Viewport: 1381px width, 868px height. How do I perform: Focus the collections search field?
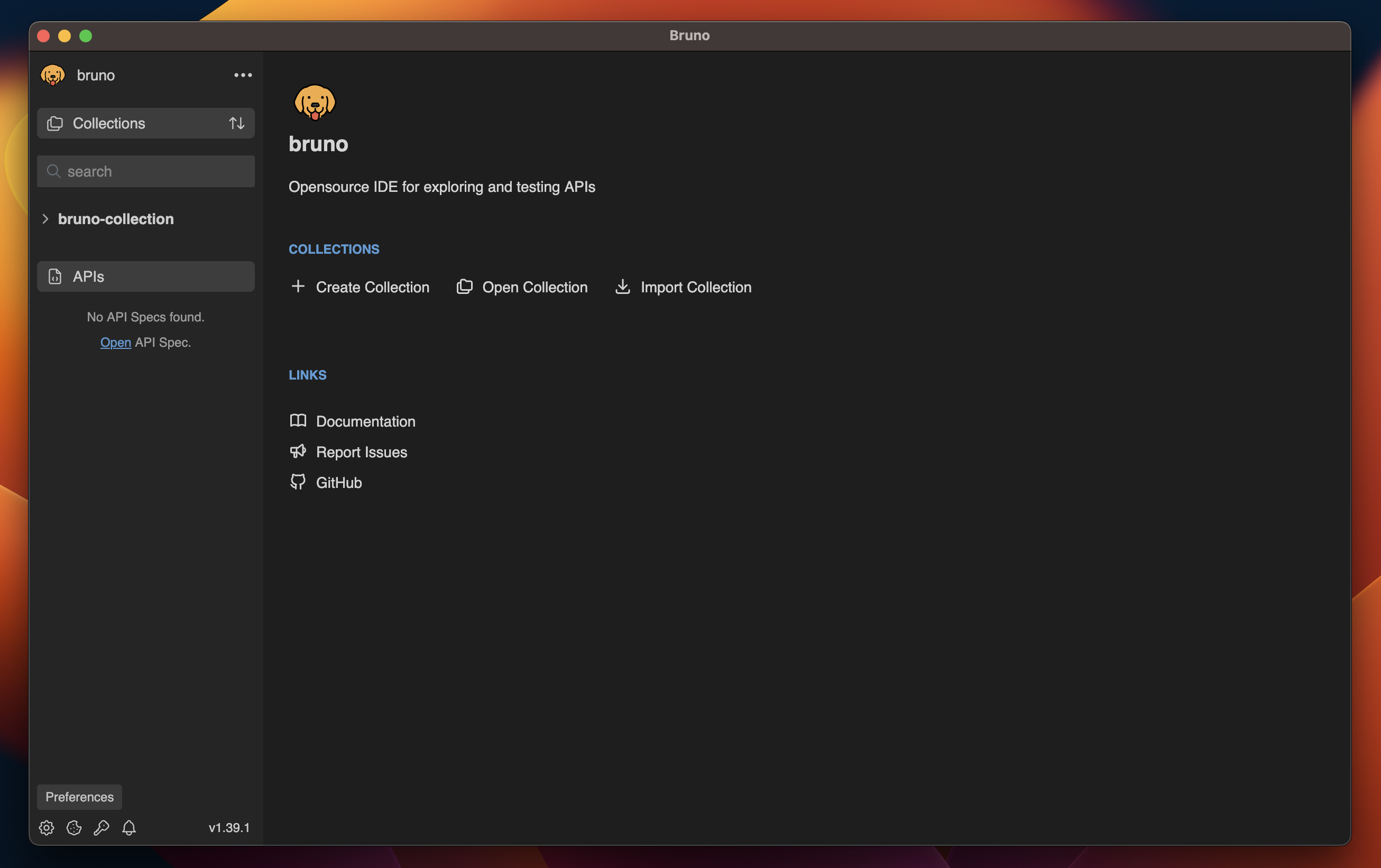click(x=155, y=171)
